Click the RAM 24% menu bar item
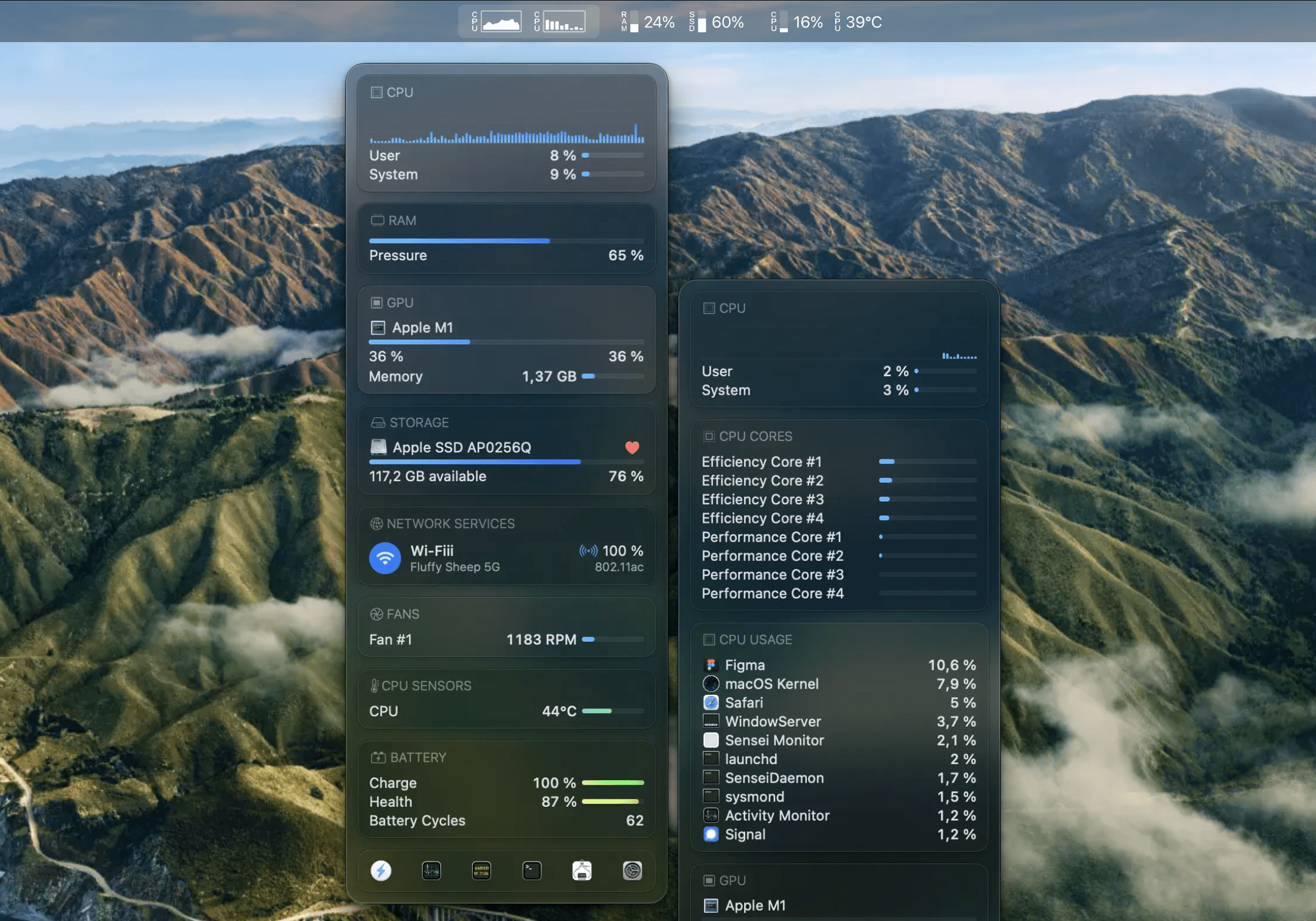Viewport: 1316px width, 921px height. 648,22
